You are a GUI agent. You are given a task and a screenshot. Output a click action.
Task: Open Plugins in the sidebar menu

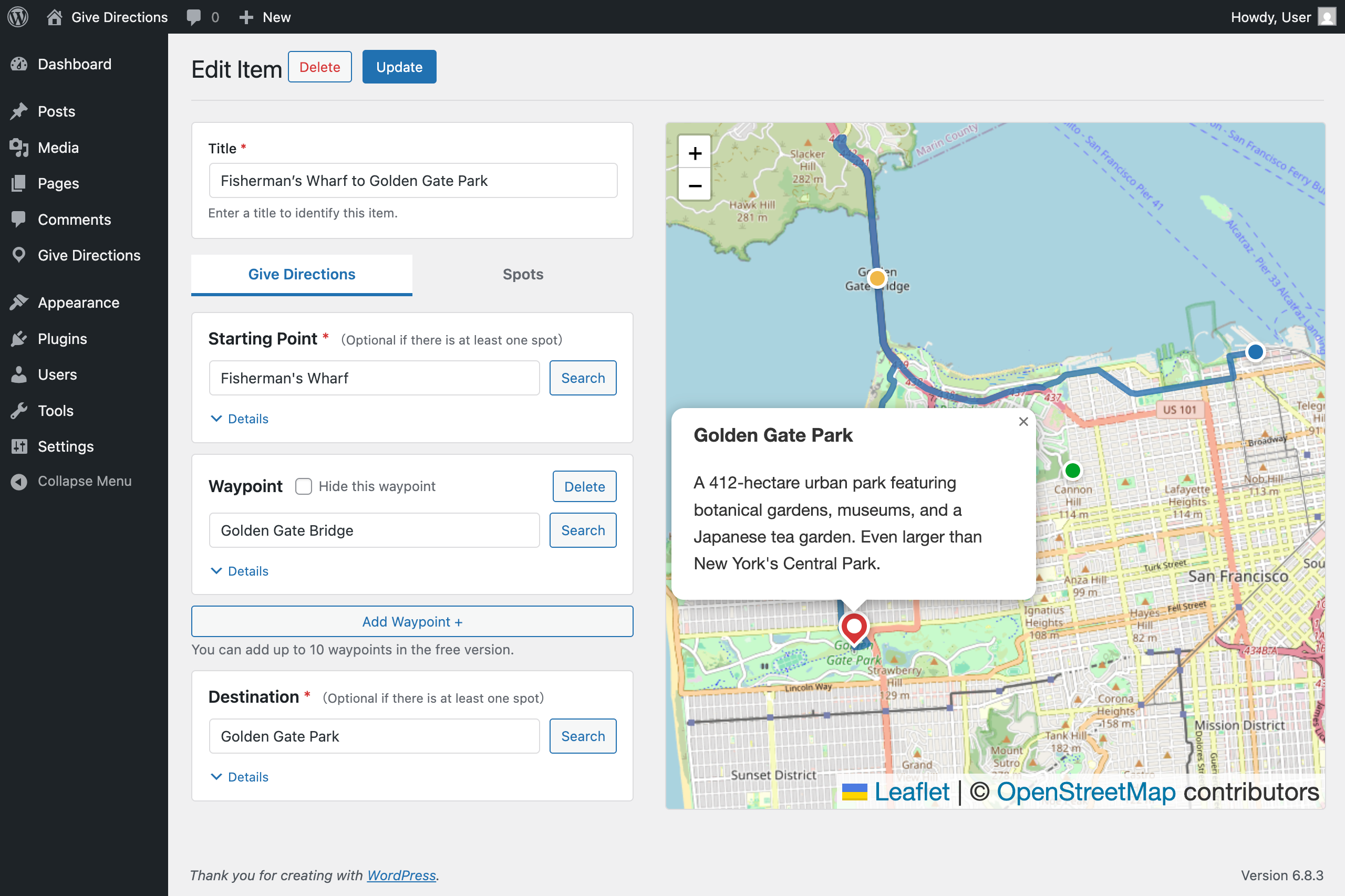[x=63, y=339]
